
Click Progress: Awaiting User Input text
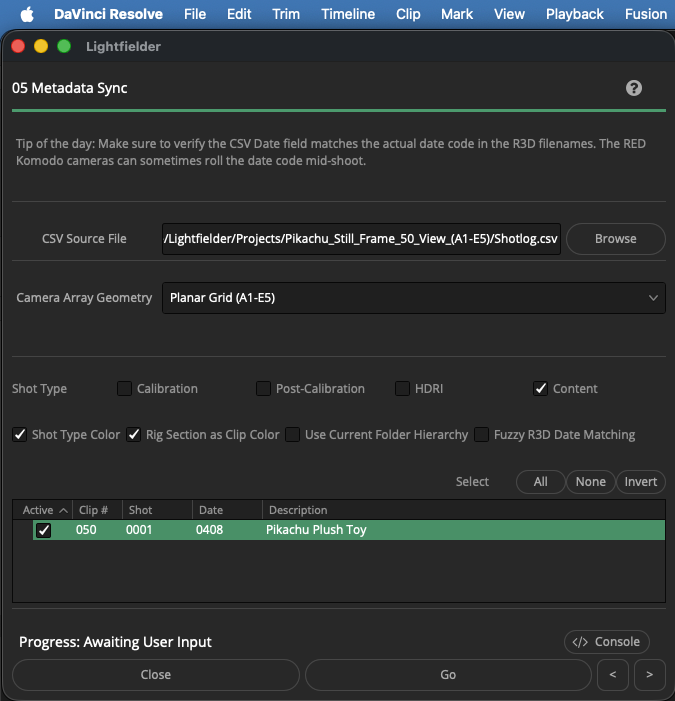[115, 642]
